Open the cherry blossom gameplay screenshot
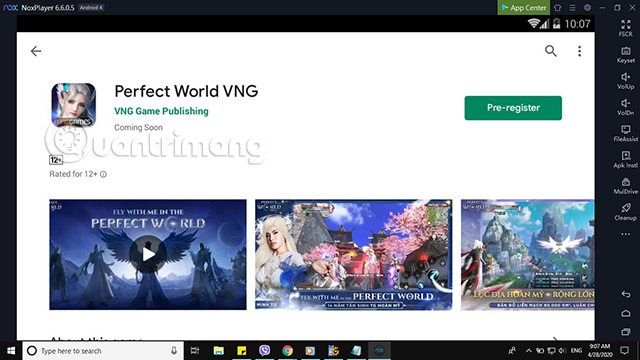This screenshot has width=640, height=360. (353, 254)
